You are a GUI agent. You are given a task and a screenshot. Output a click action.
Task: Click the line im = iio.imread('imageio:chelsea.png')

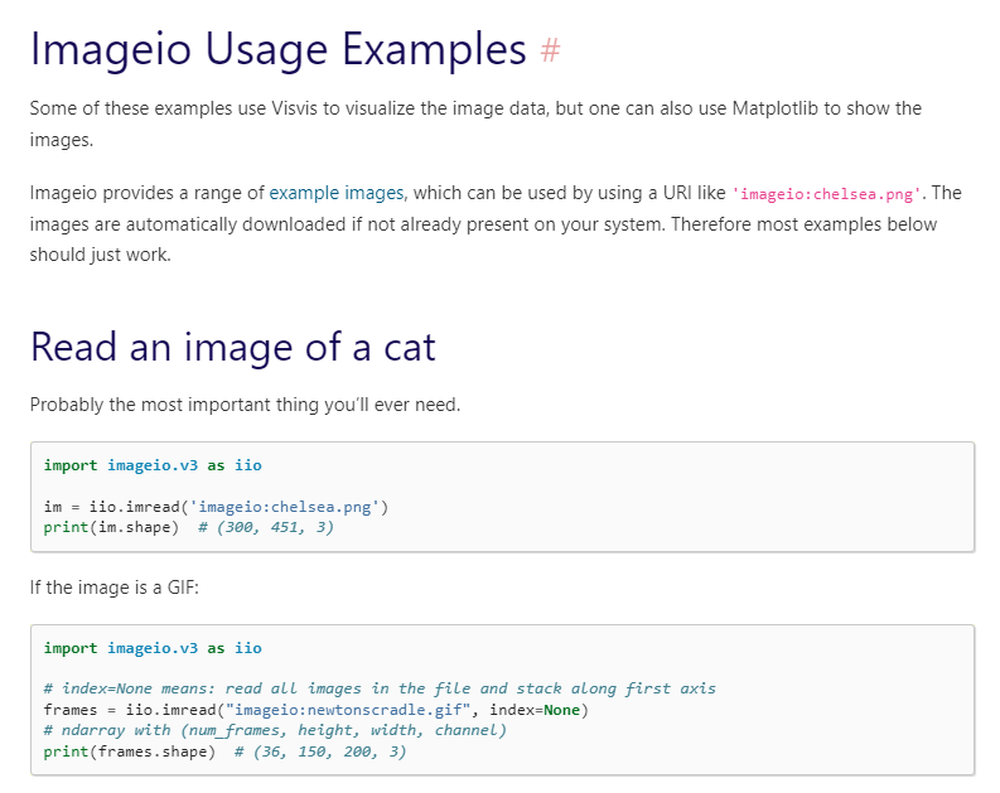(216, 507)
